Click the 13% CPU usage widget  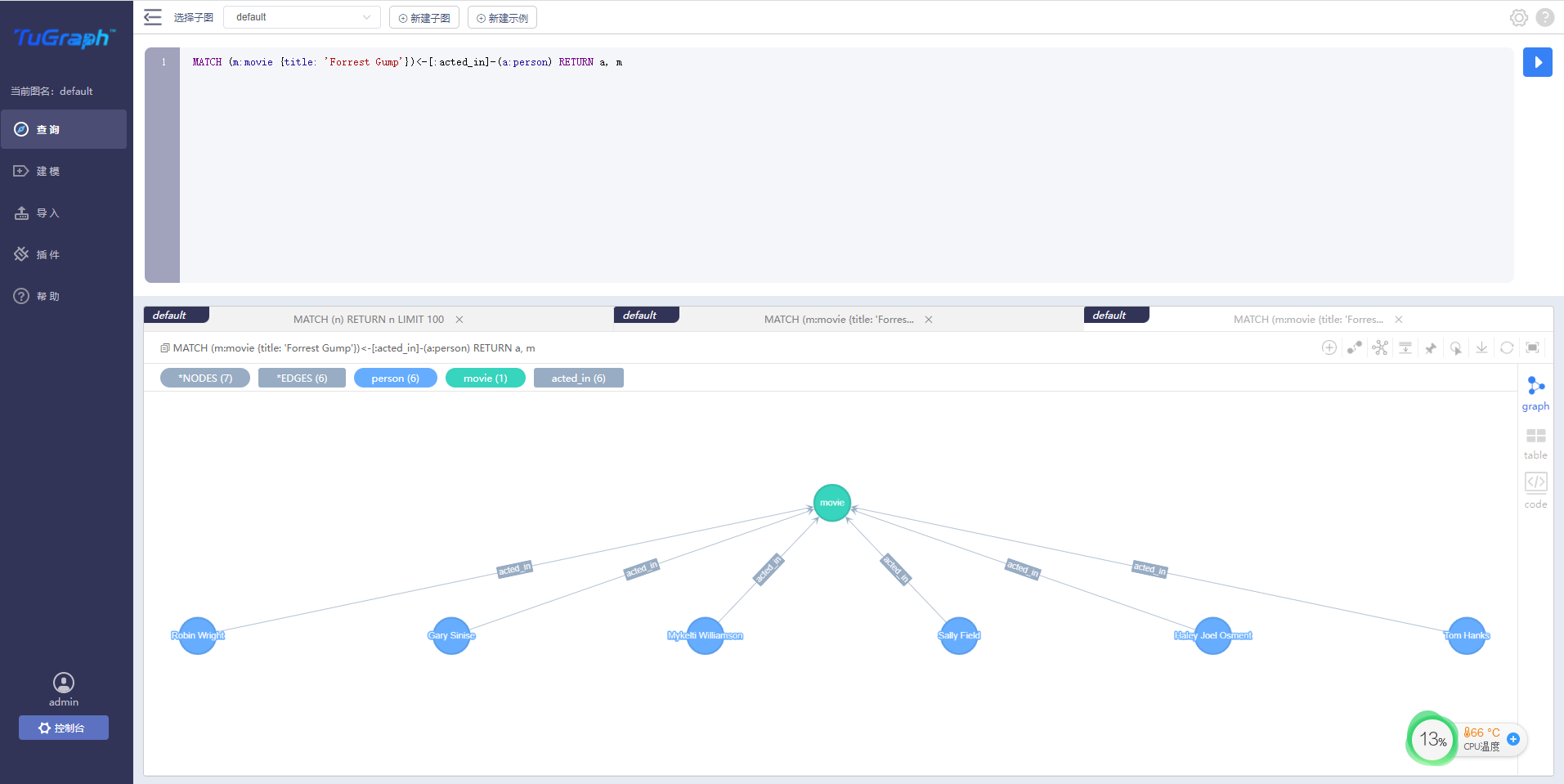point(1432,740)
